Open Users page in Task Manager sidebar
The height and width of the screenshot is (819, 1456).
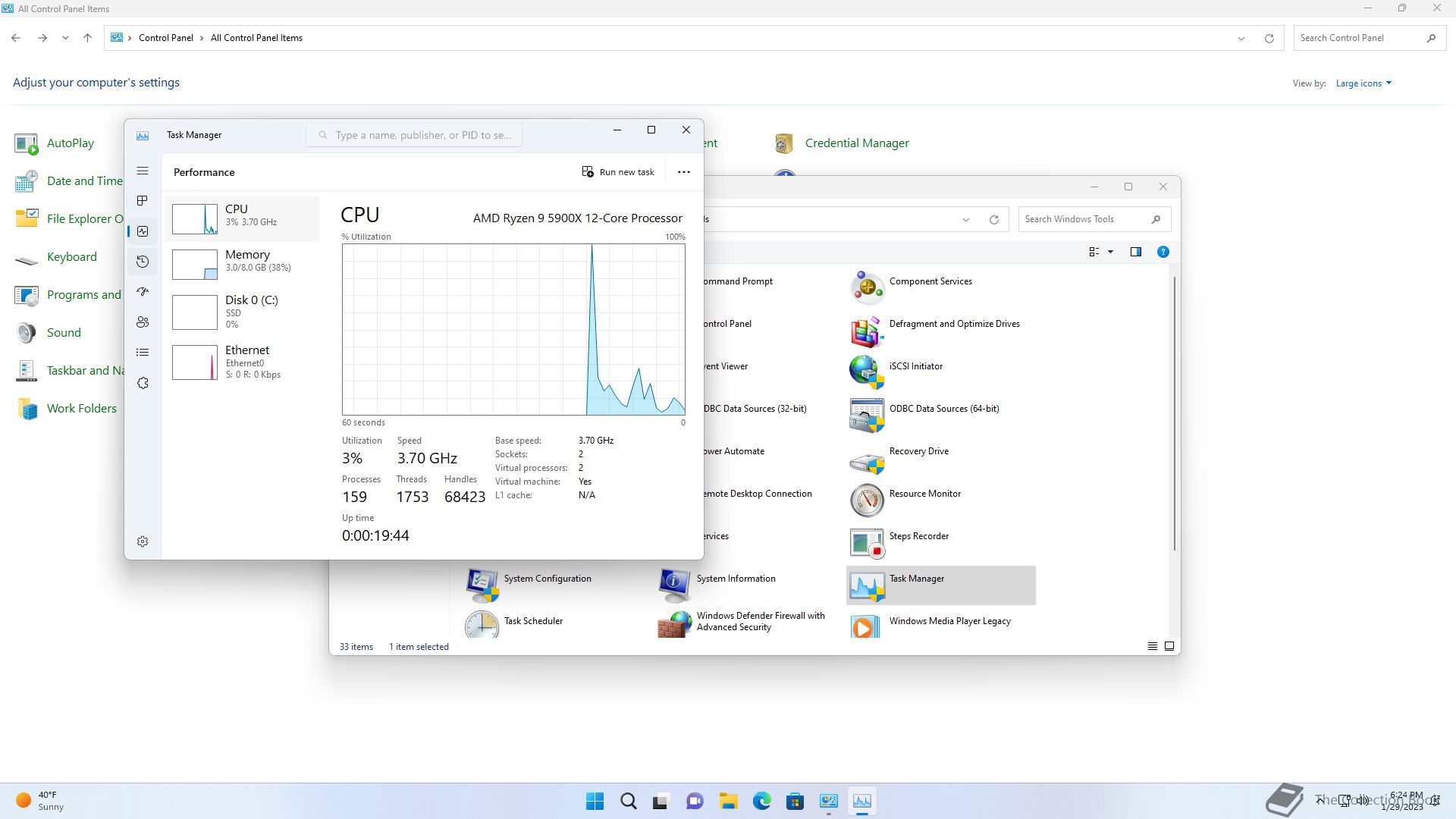click(x=143, y=322)
